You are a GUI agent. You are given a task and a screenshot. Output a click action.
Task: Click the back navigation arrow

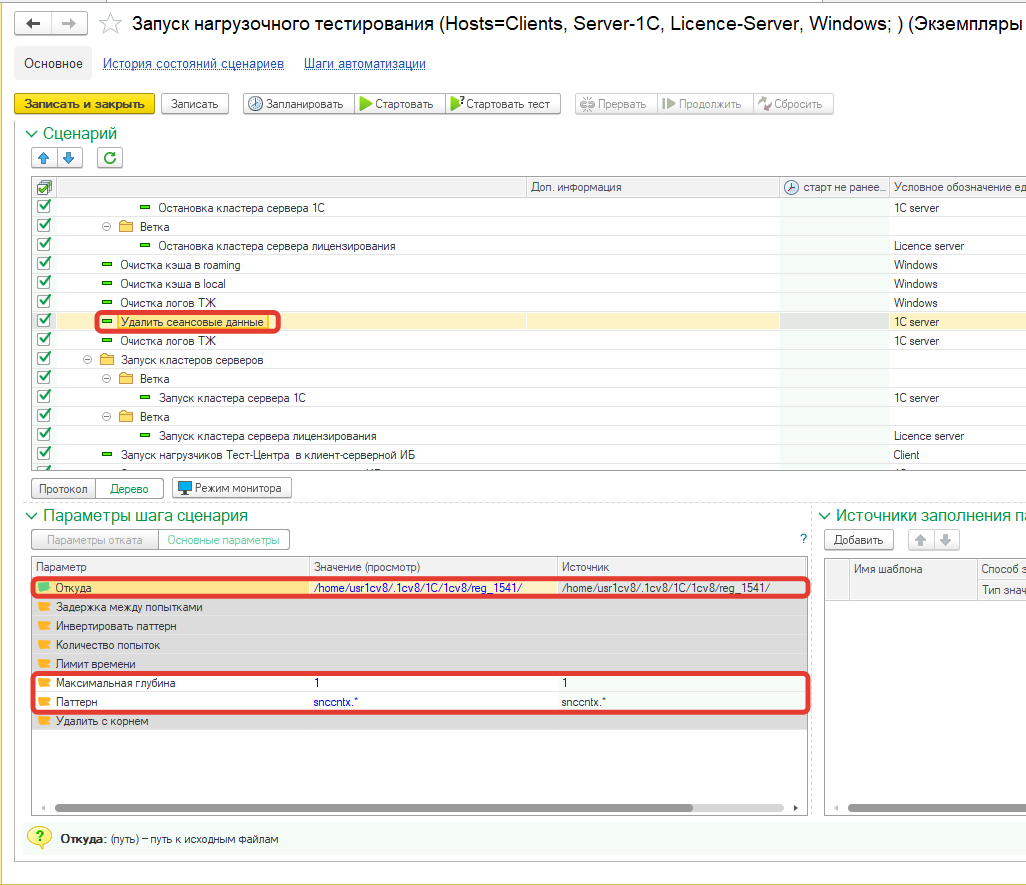click(x=34, y=23)
